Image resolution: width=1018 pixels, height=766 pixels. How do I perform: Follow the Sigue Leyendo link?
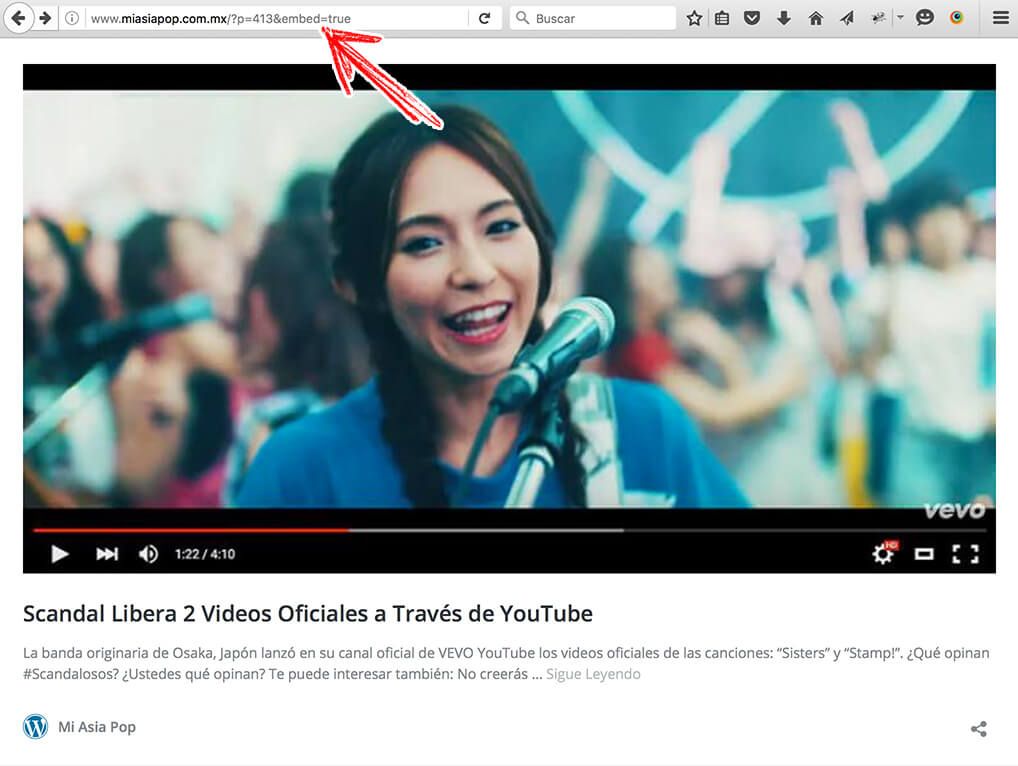593,674
